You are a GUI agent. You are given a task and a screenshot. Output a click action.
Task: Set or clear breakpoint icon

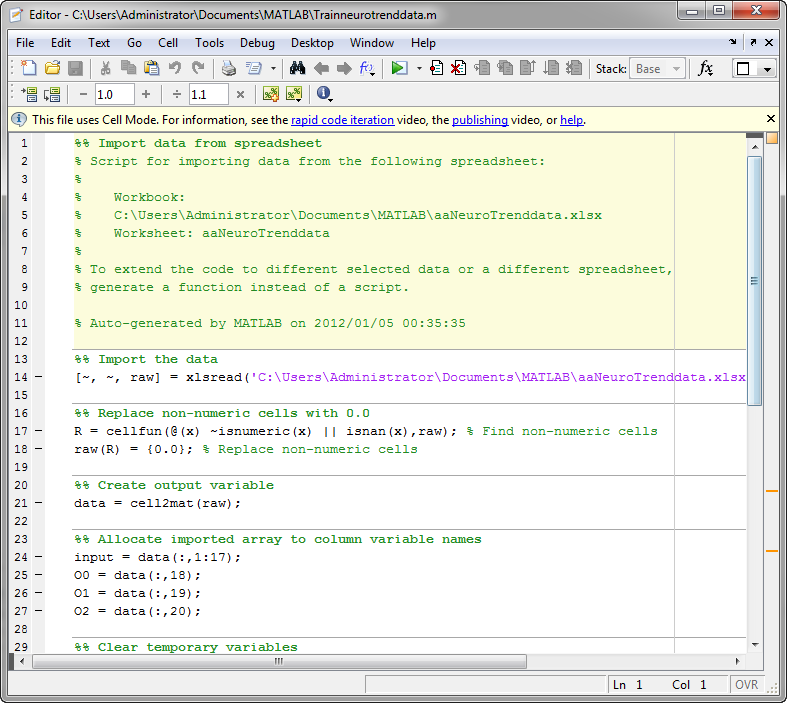click(436, 68)
